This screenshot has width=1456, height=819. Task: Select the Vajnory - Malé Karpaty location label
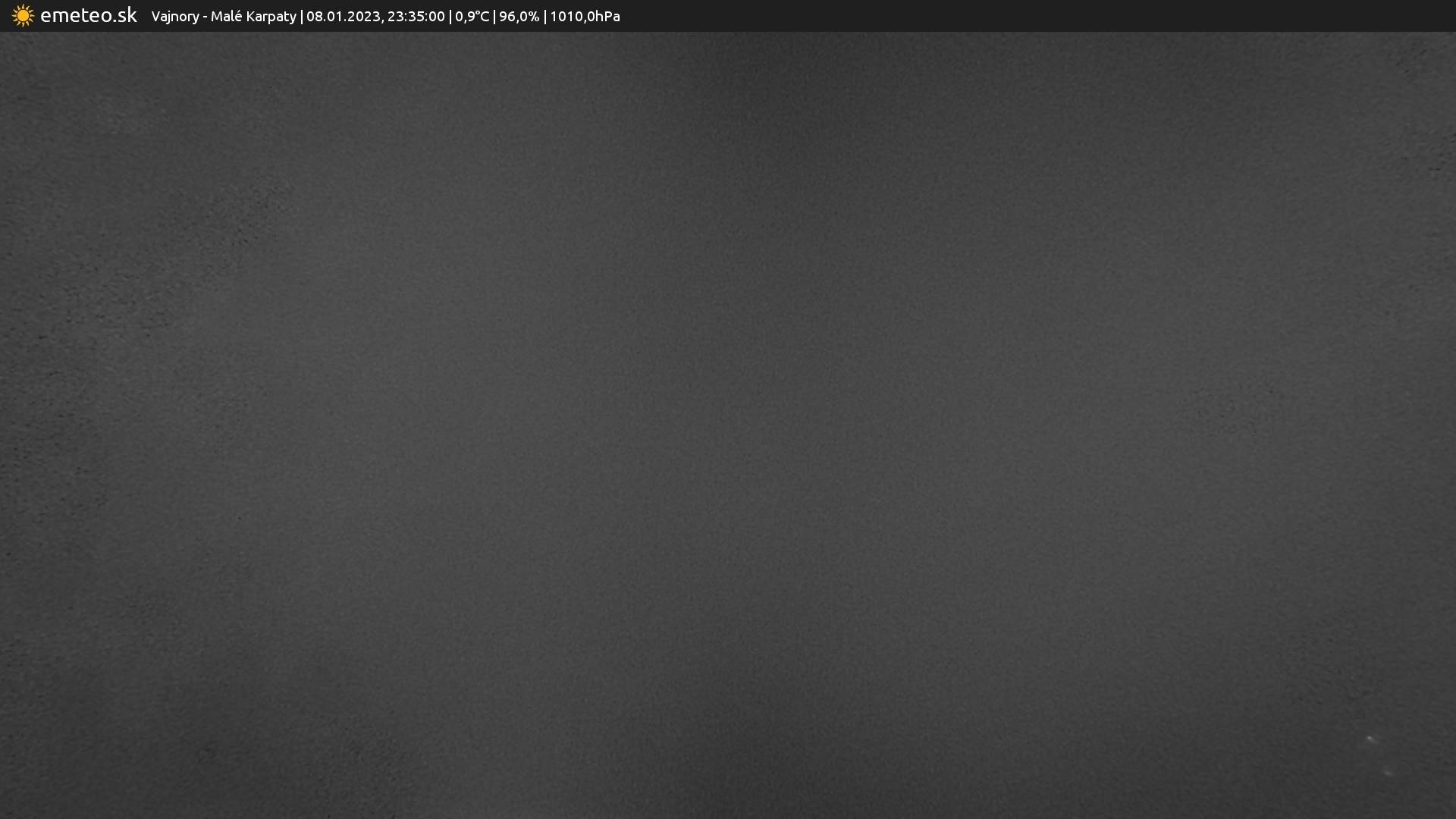224,17
